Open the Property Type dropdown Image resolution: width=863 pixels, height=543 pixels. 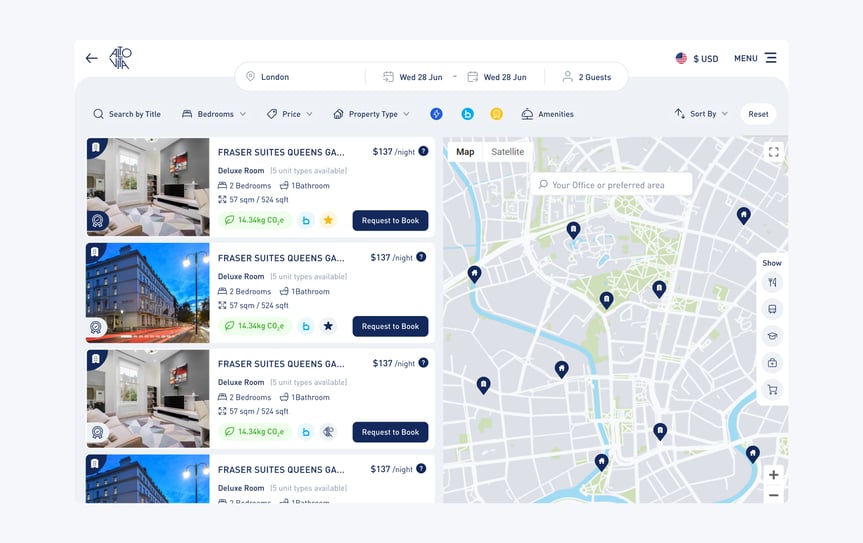(372, 114)
